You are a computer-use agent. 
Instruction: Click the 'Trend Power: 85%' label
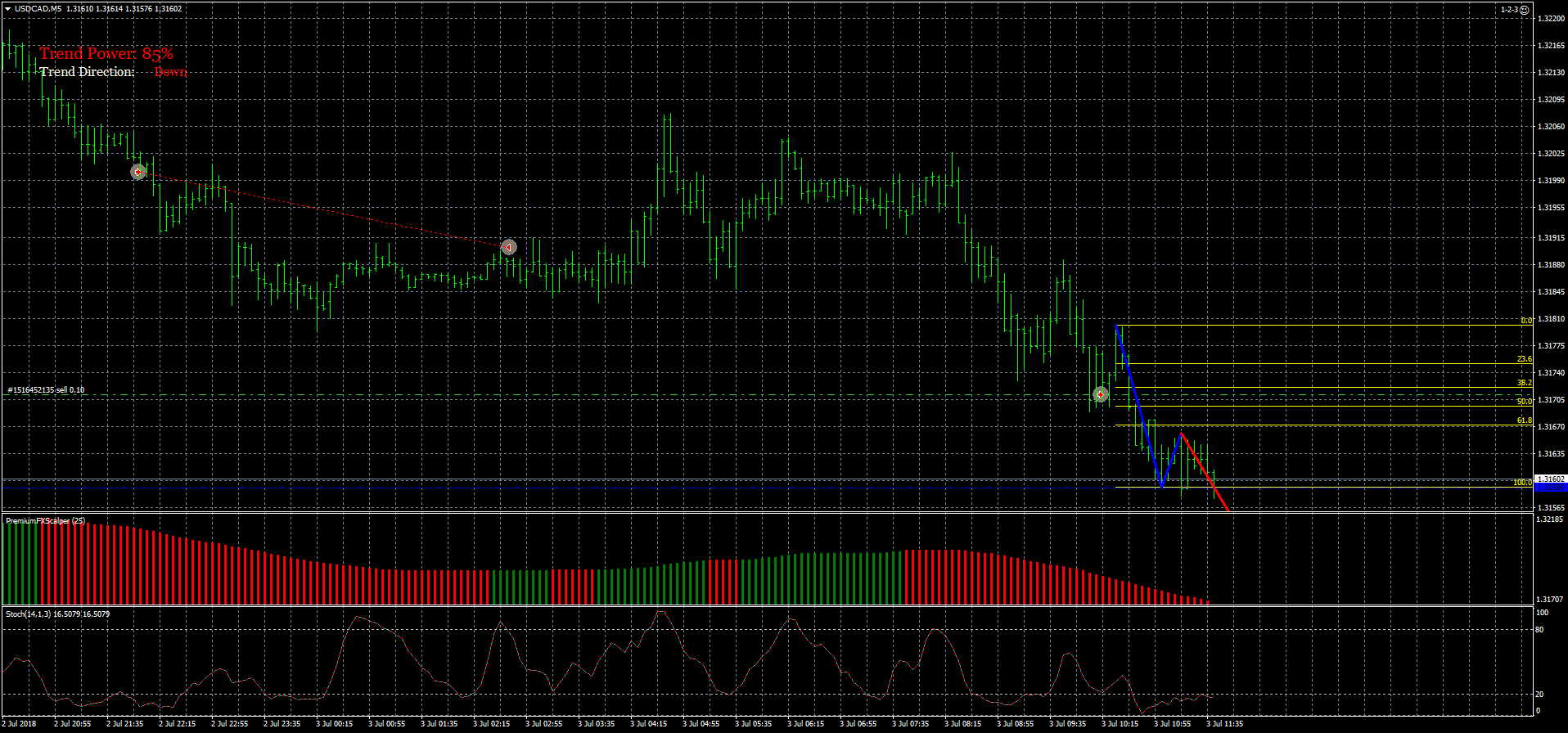(106, 53)
